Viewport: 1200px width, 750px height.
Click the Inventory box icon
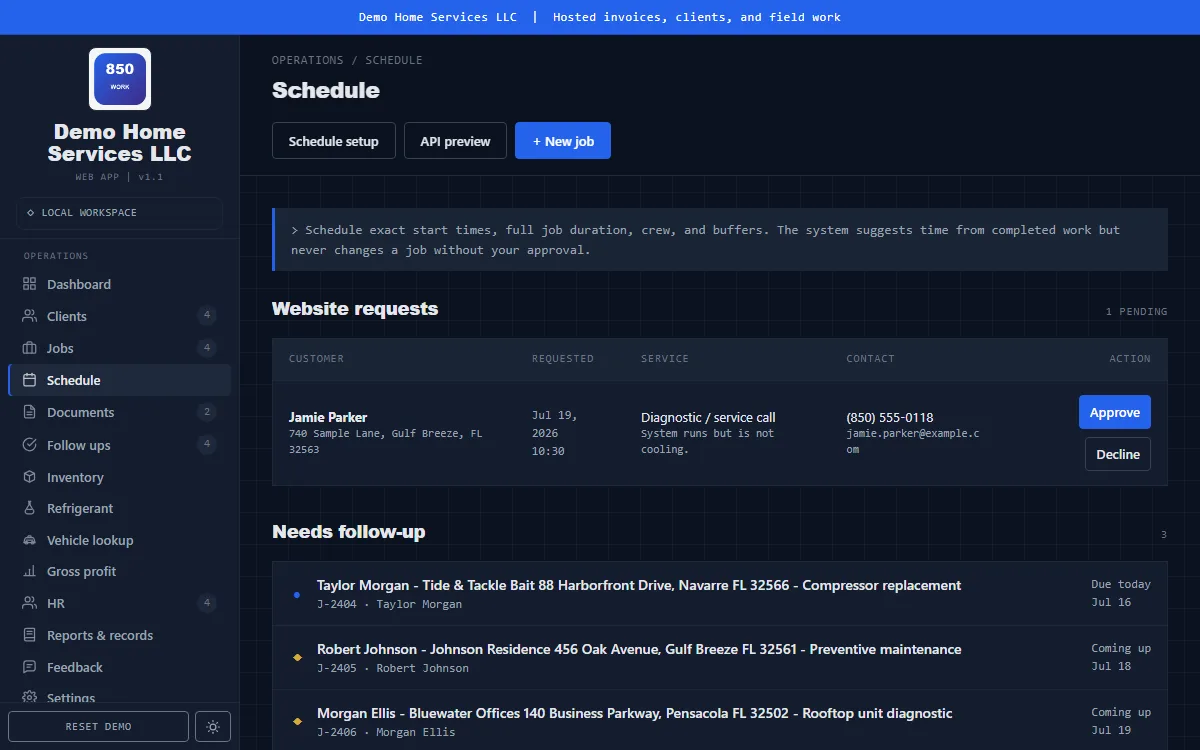(29, 477)
